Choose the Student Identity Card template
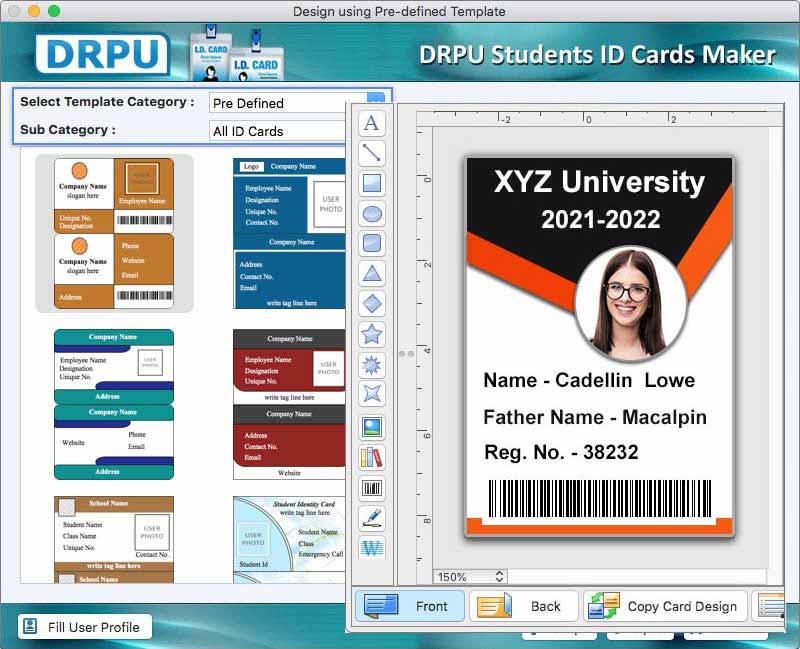This screenshot has width=800, height=649. [289, 539]
